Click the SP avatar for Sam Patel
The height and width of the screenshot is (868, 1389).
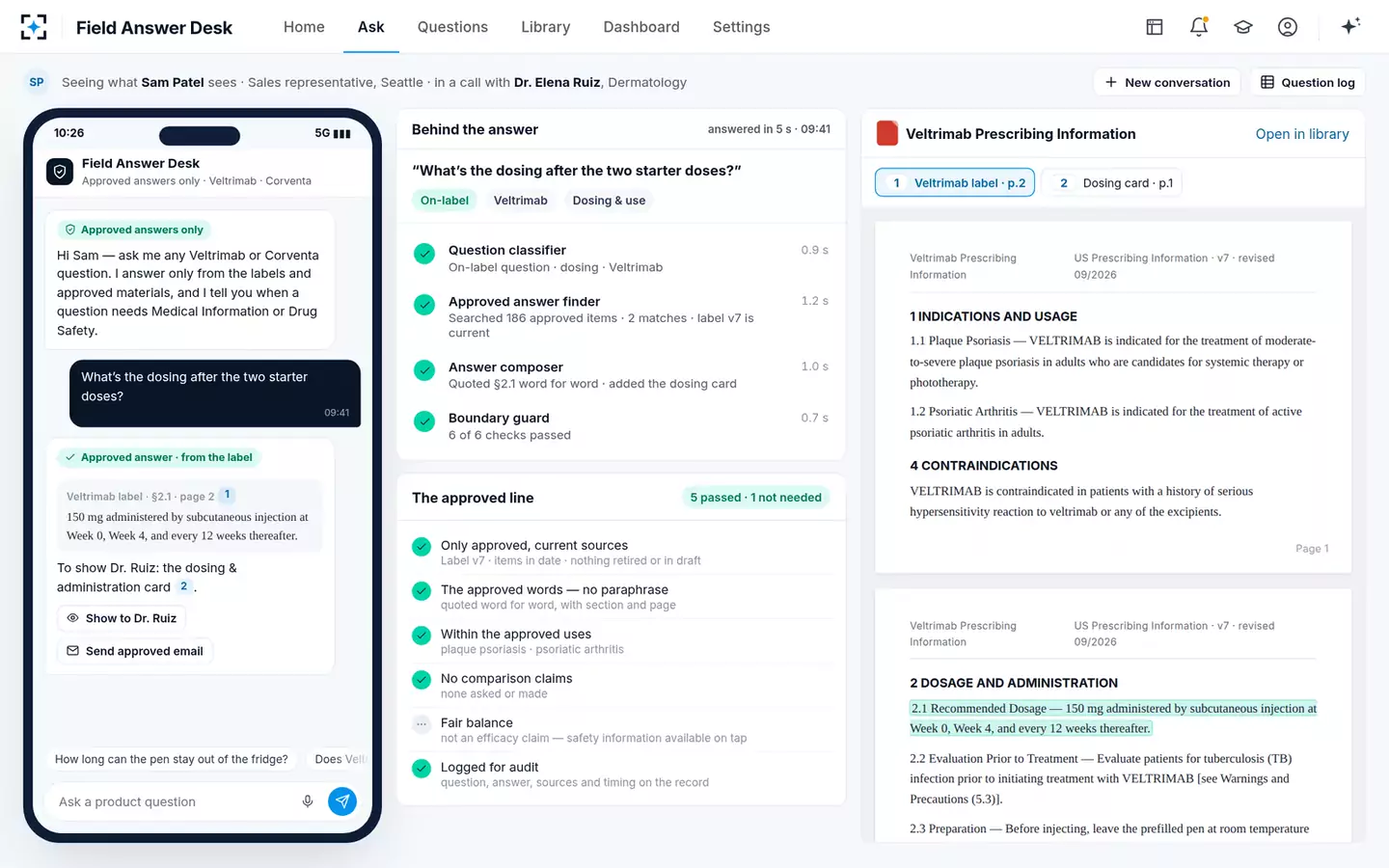tap(37, 82)
